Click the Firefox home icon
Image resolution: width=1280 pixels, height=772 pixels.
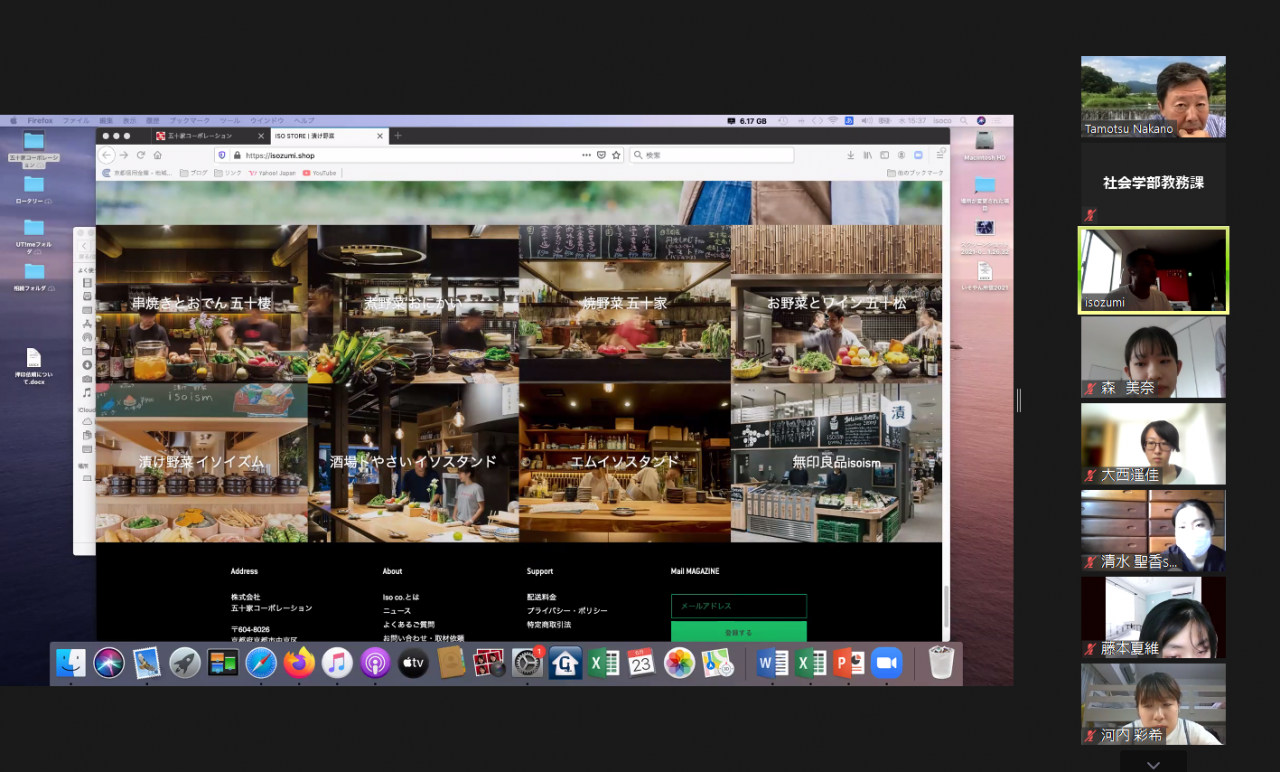158,155
